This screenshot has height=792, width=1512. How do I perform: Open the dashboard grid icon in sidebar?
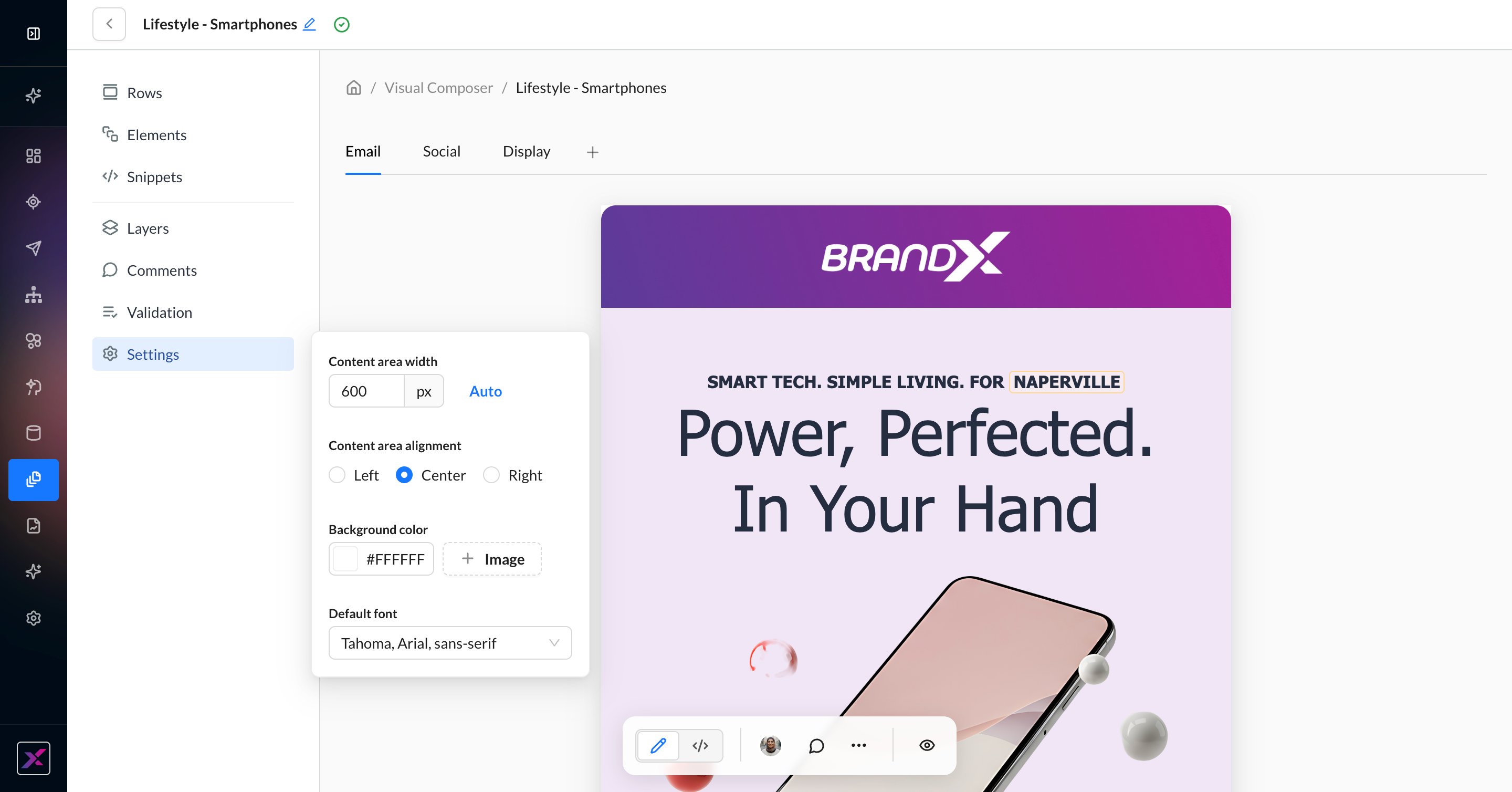click(x=34, y=155)
